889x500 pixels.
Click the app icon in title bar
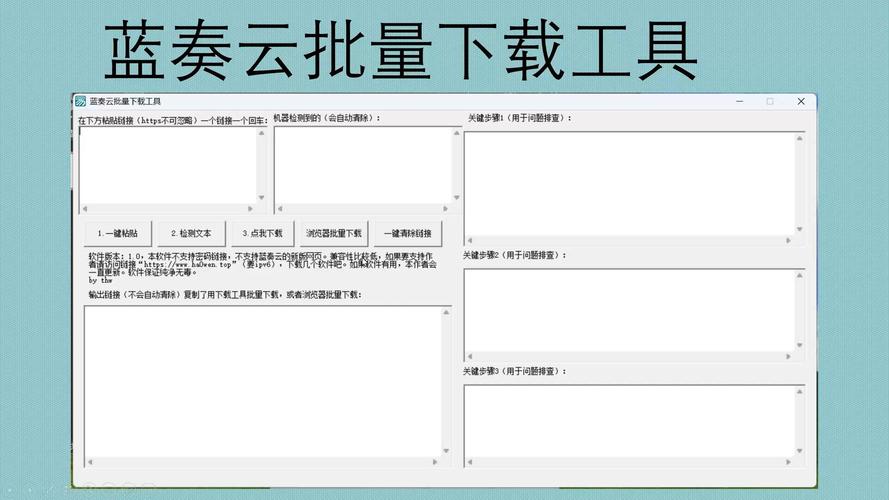(80, 101)
